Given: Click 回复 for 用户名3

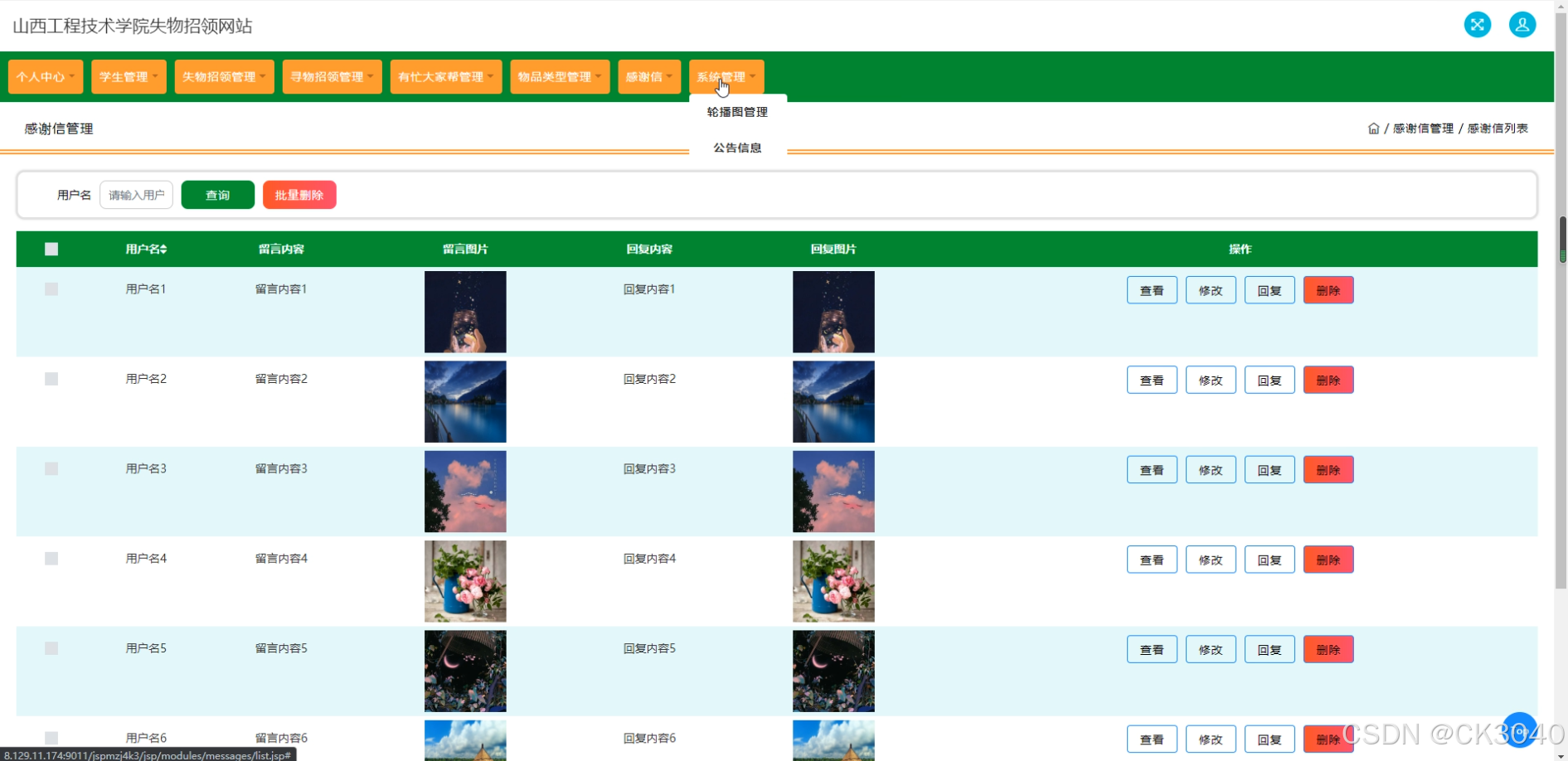Looking at the screenshot, I should pyautogui.click(x=1269, y=470).
